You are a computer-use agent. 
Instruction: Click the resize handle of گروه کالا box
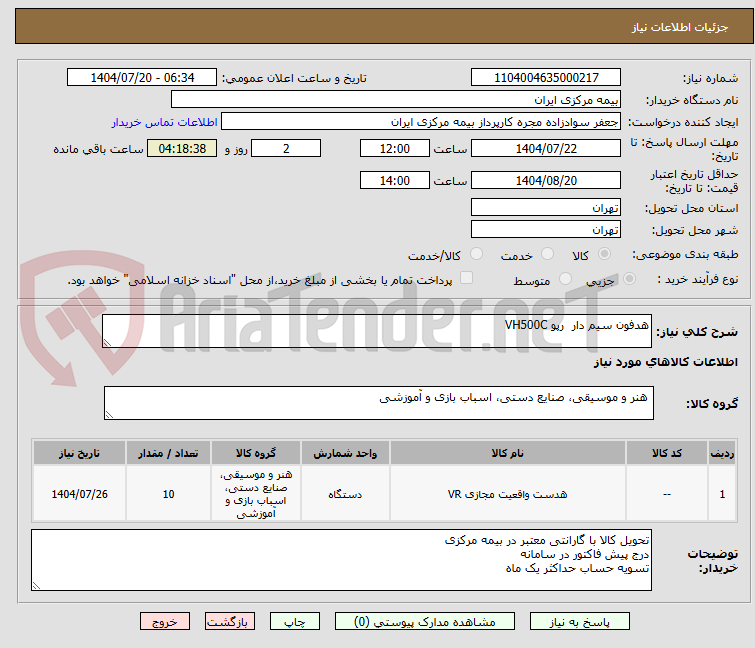[109, 415]
